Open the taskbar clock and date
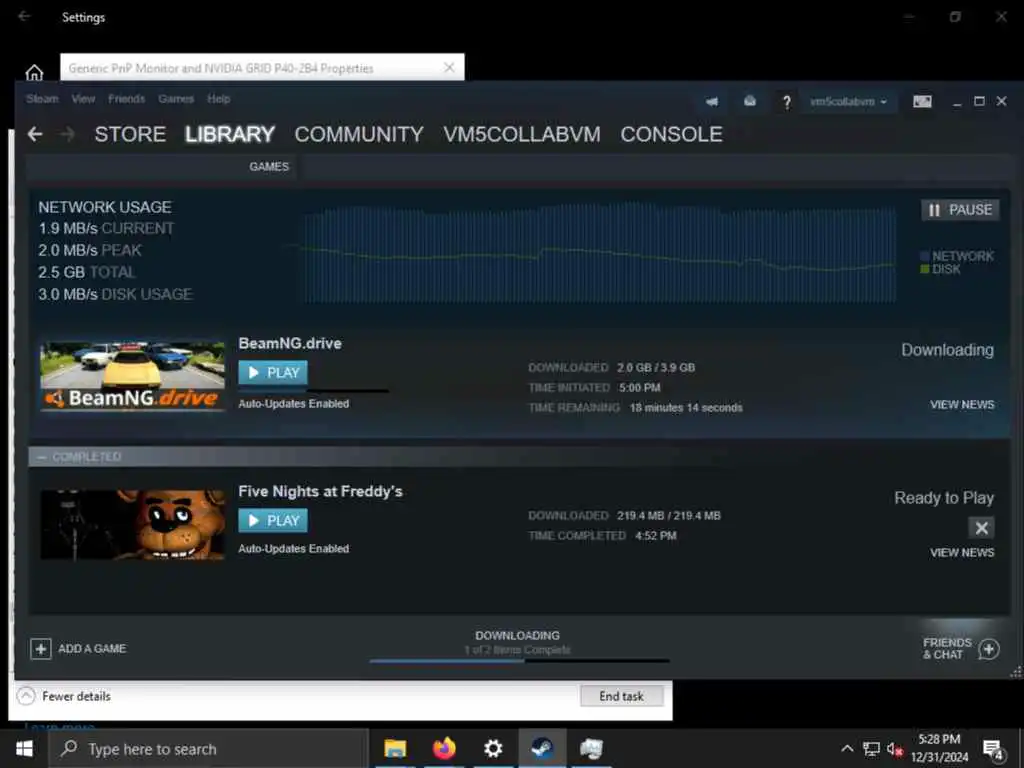 pos(940,748)
